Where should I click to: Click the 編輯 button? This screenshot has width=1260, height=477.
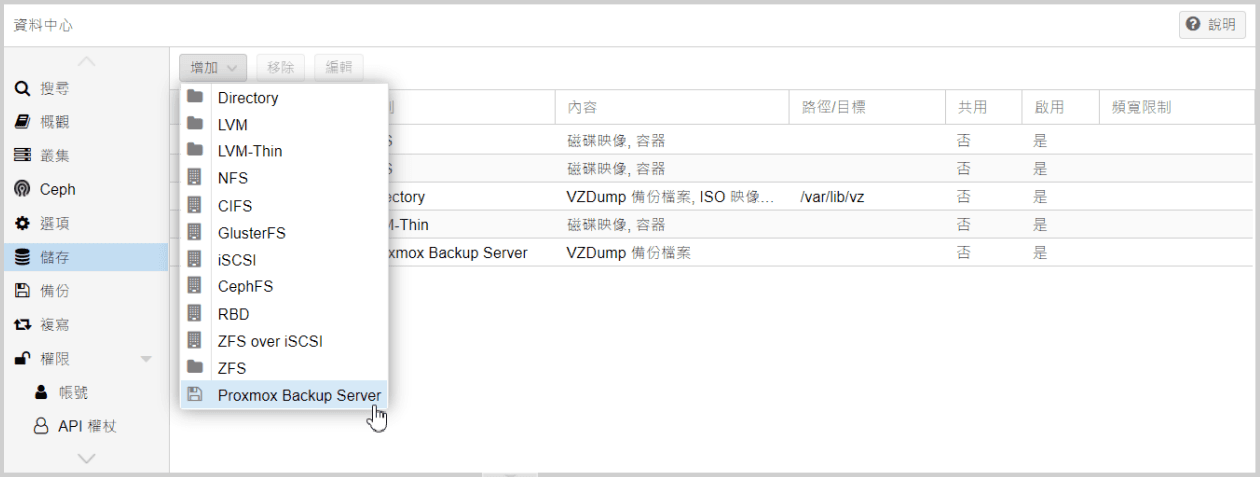(339, 68)
